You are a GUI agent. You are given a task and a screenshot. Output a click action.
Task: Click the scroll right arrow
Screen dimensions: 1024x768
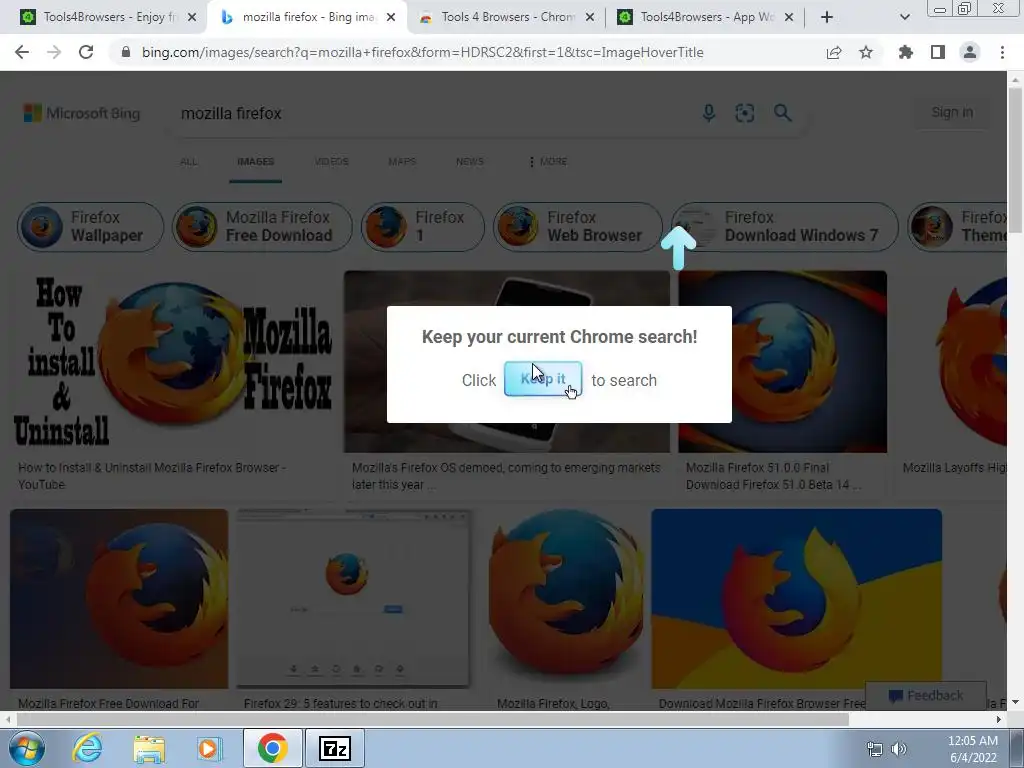[999, 719]
